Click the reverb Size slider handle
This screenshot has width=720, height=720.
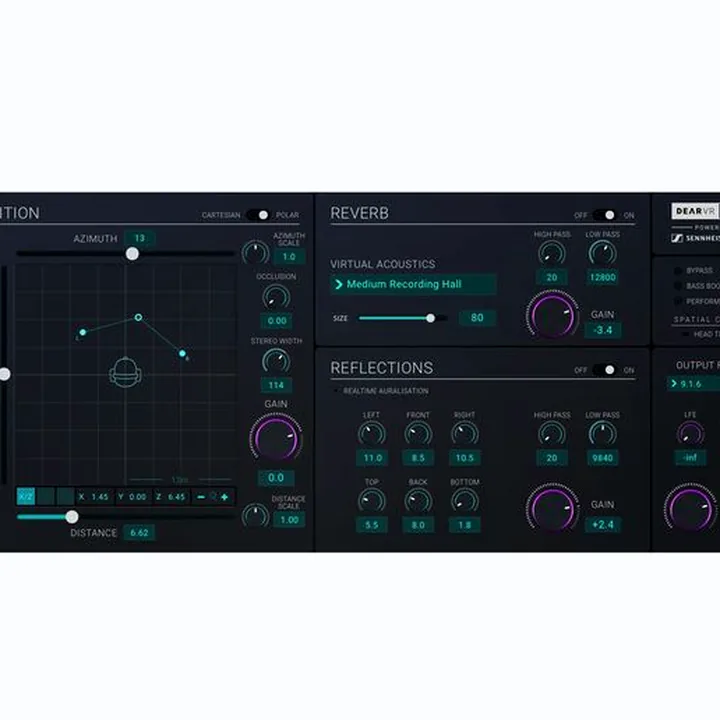click(430, 318)
